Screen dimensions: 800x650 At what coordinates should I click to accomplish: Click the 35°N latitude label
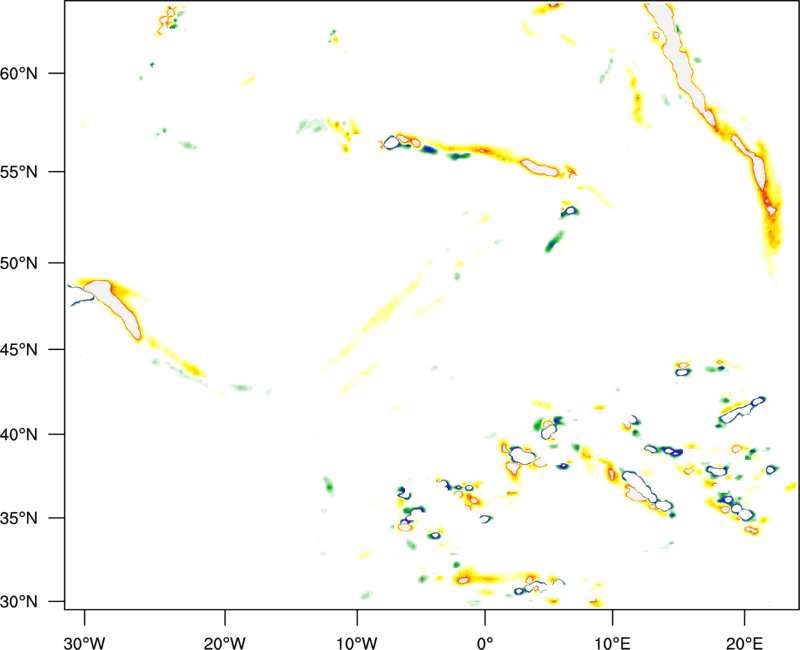[x=19, y=518]
